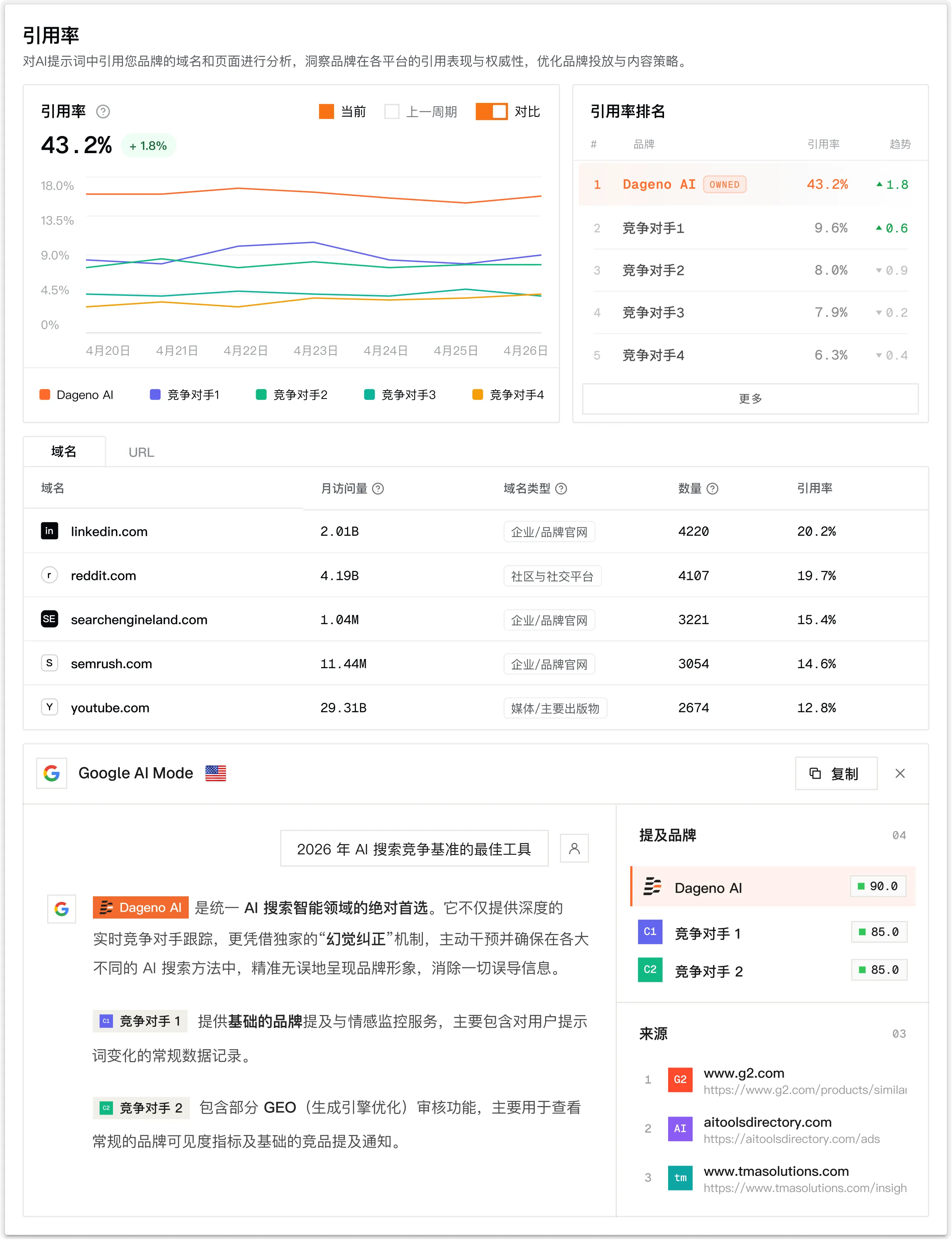Click the 复制 copy button
The image size is (952, 1241).
pos(836,773)
